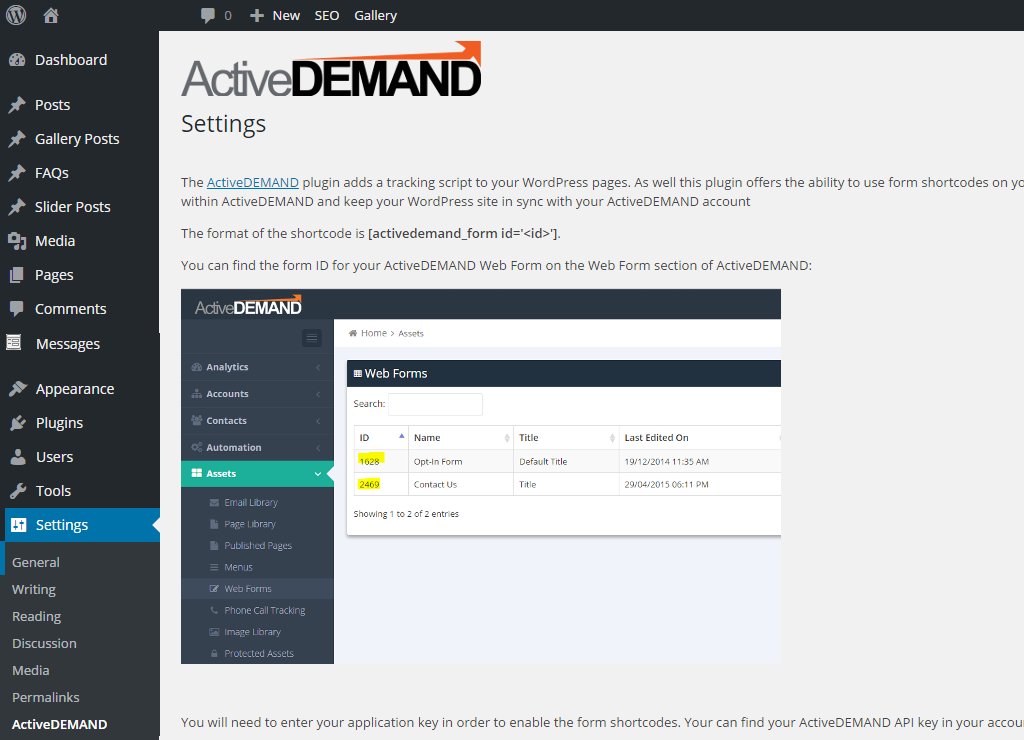Select Image Library in embedded sidebar
Image resolution: width=1024 pixels, height=740 pixels.
pos(253,632)
